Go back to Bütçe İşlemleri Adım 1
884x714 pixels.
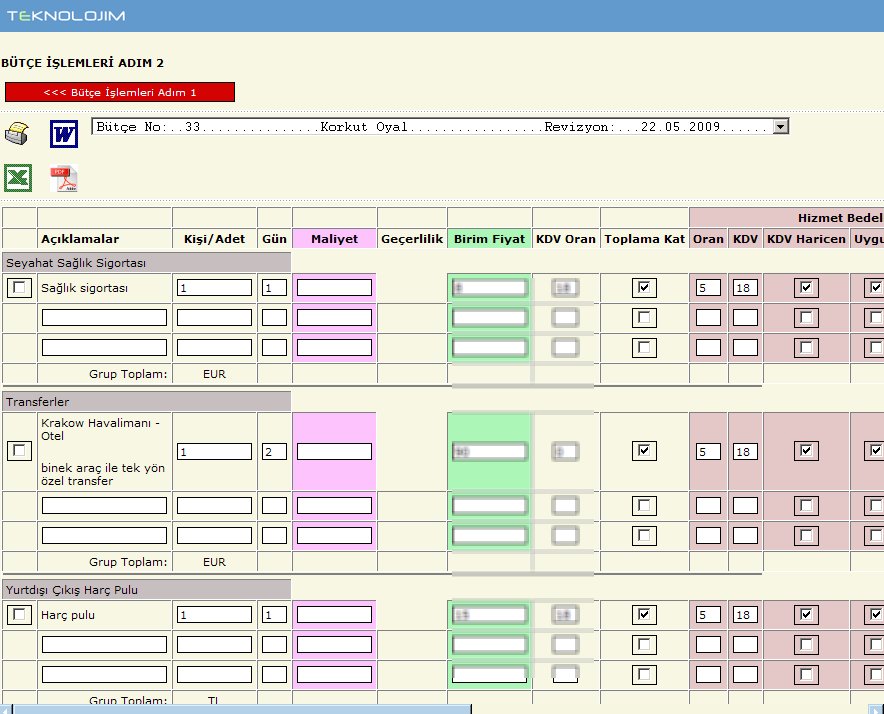120,92
